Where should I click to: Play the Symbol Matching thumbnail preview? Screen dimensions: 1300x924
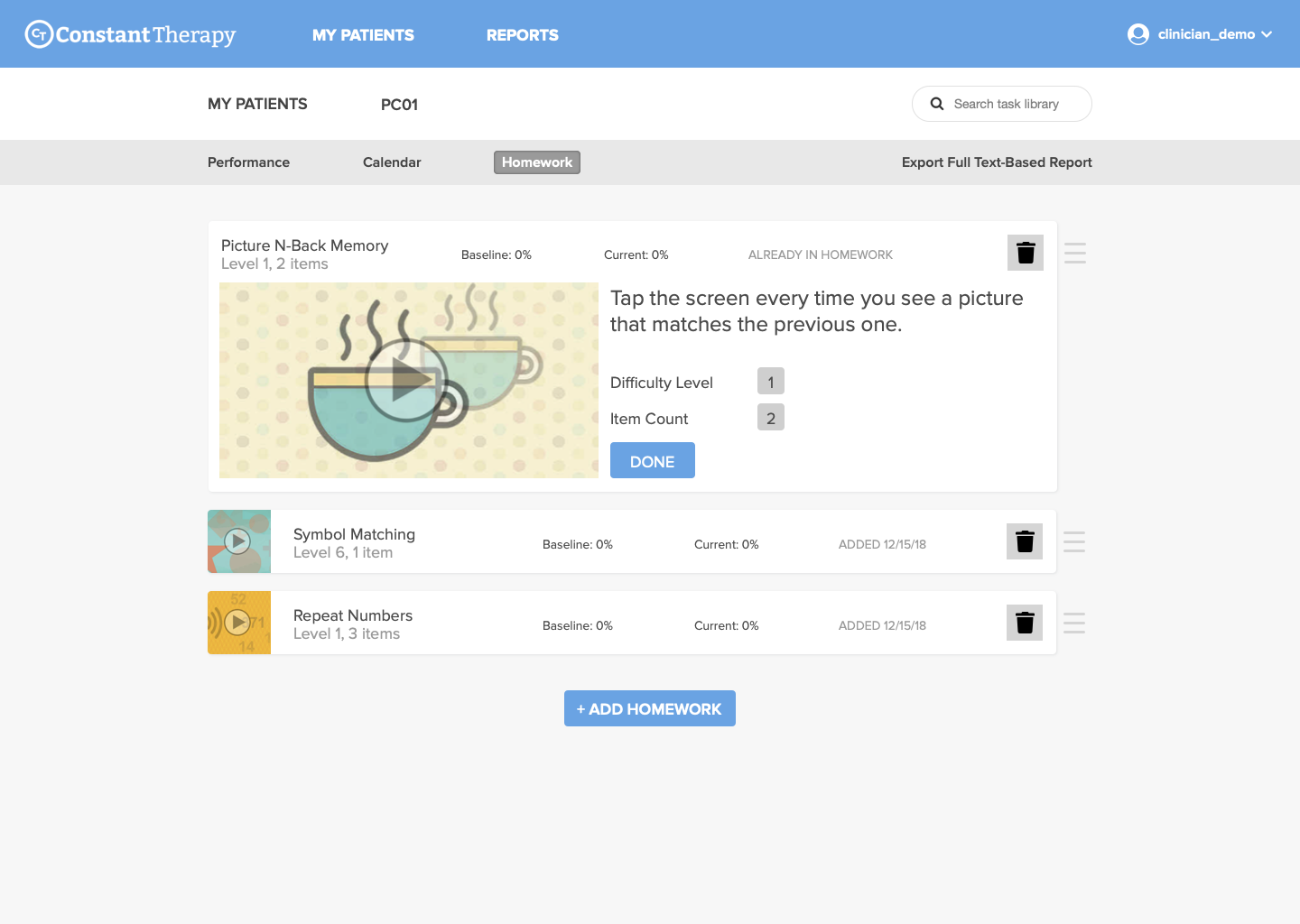[x=237, y=541]
